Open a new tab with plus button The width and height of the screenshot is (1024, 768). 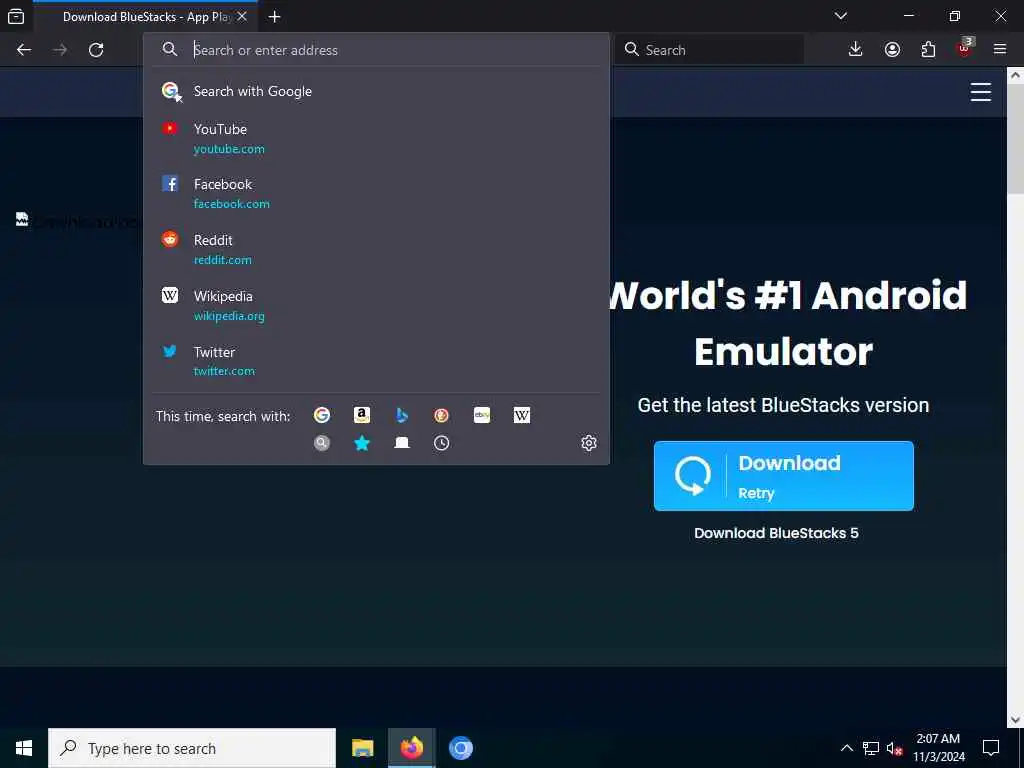[275, 17]
